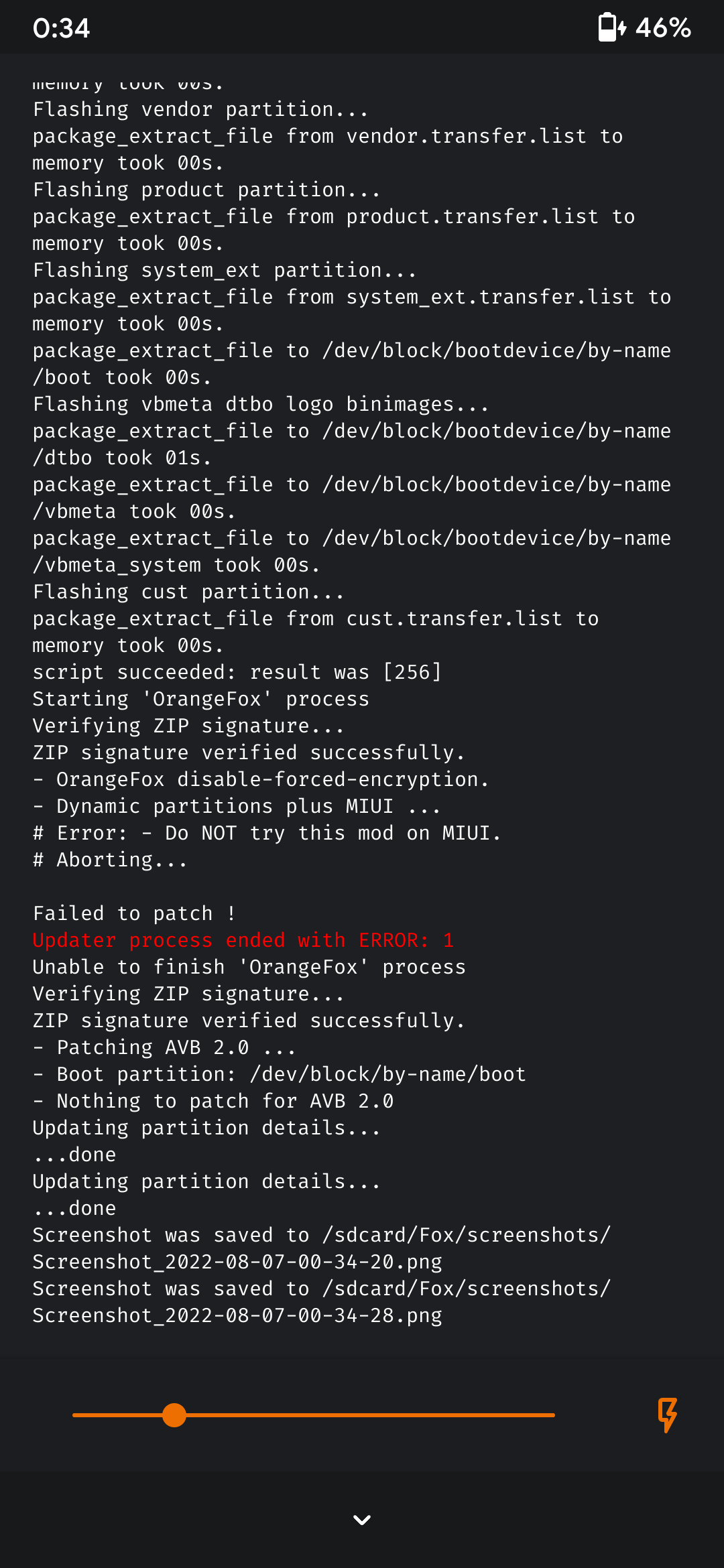Tap the 'Flashing cust partition...' log entry
Image resolution: width=724 pixels, height=1568 pixels.
[188, 592]
